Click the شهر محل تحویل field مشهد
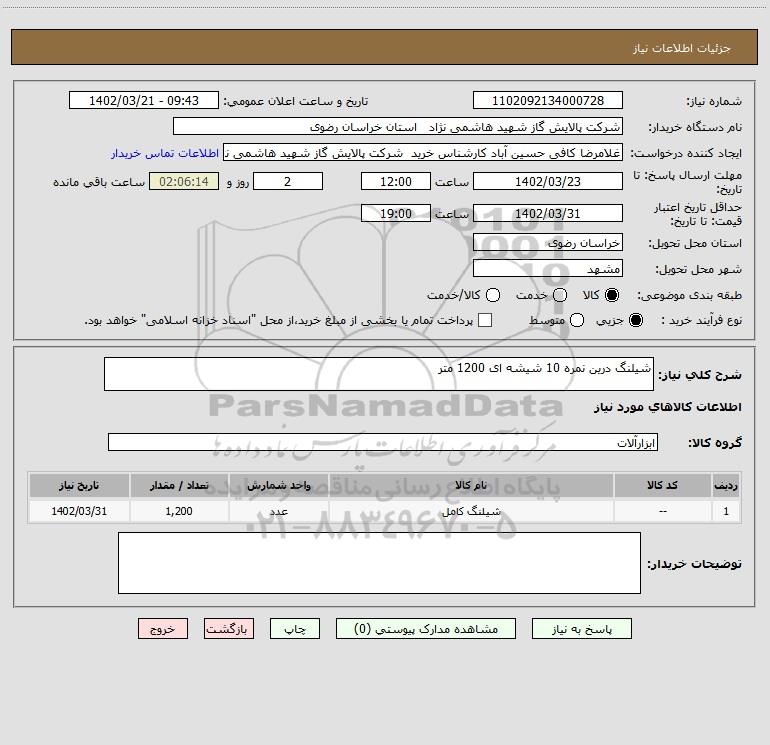The width and height of the screenshot is (770, 745). (x=548, y=269)
